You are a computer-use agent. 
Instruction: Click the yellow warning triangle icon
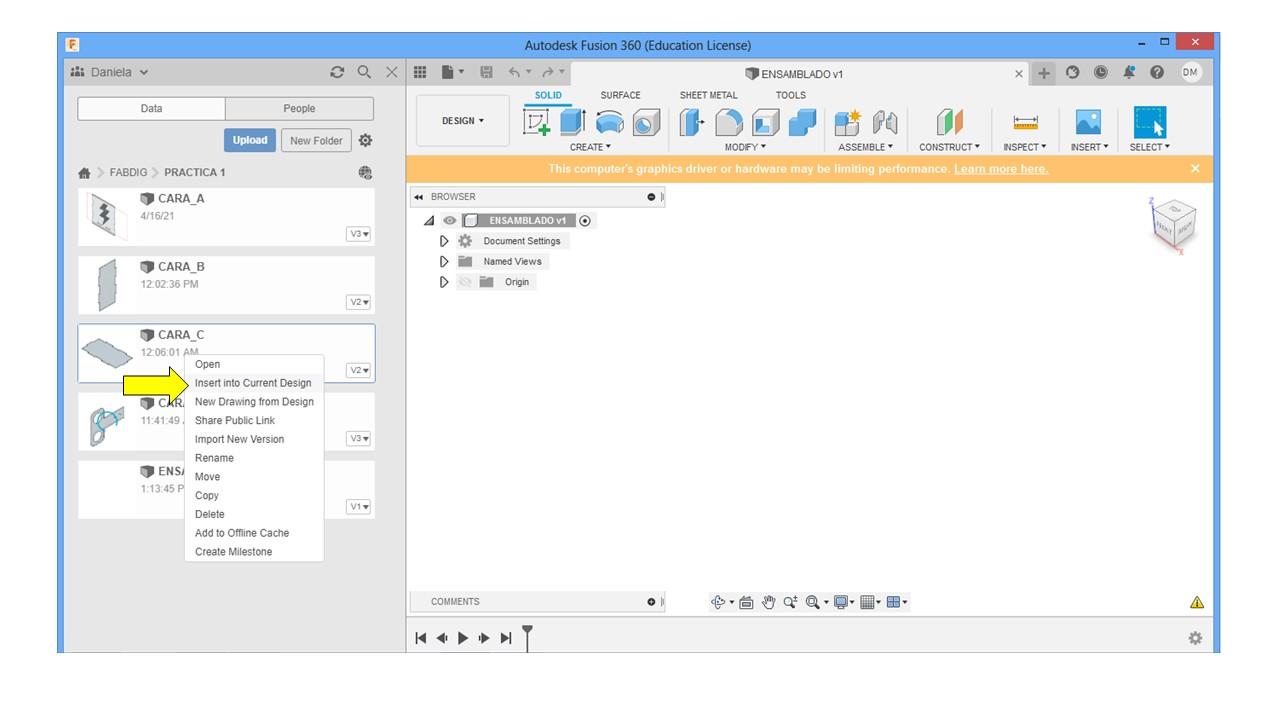pos(1197,602)
